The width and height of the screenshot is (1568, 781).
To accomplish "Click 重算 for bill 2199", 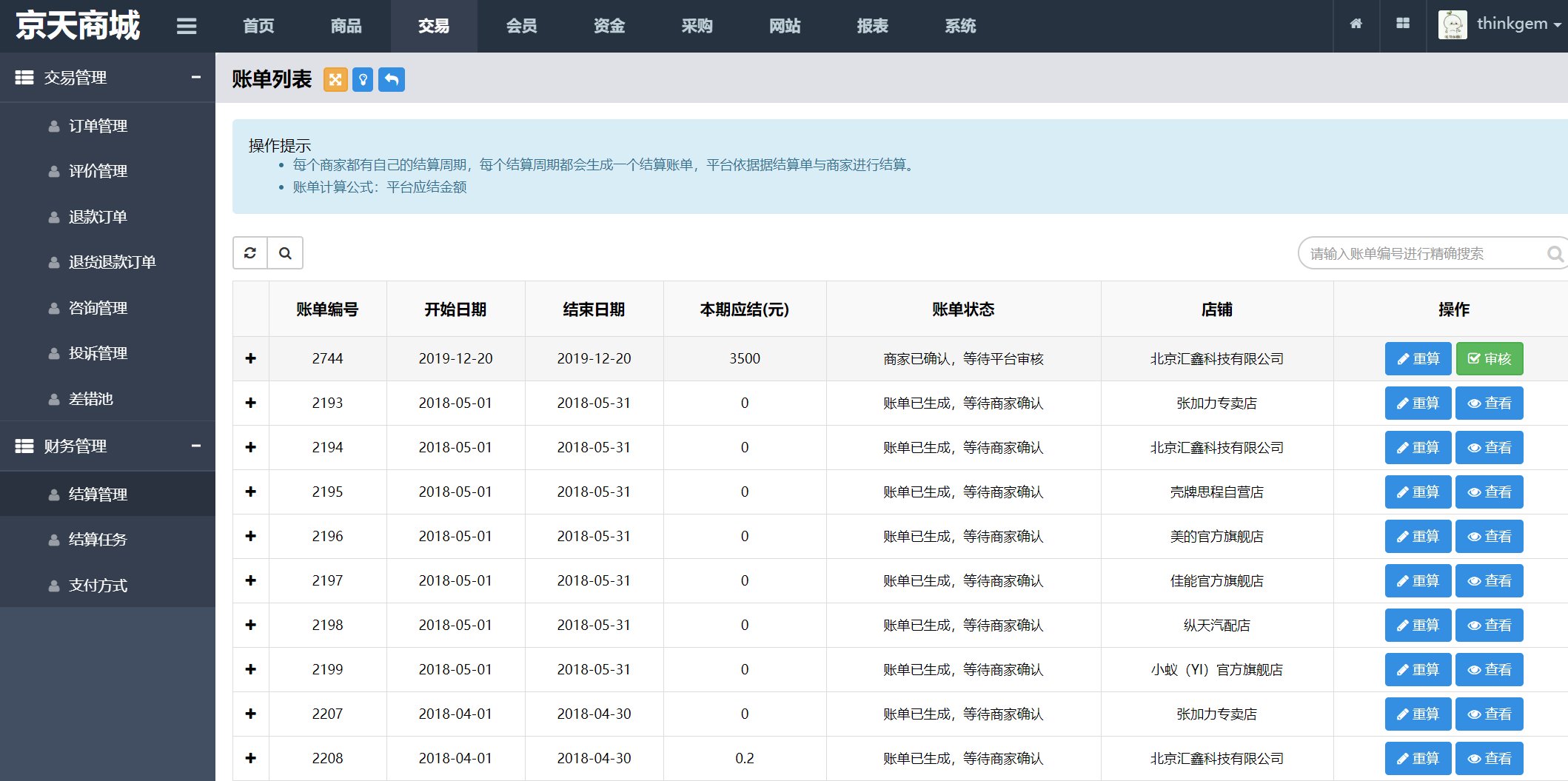I will 1418,669.
